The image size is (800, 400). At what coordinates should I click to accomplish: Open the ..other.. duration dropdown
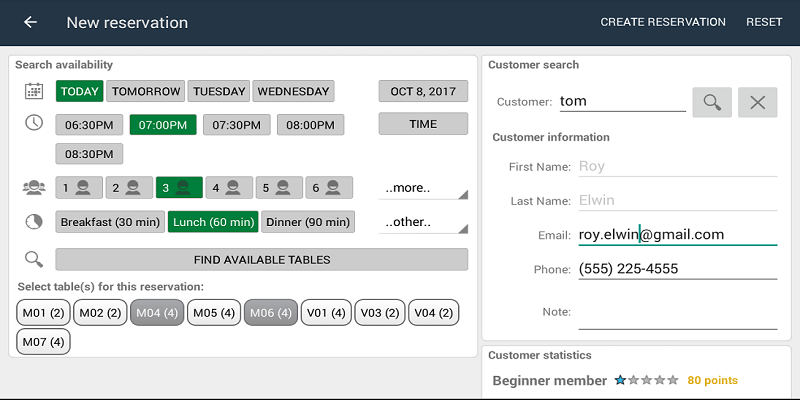click(422, 223)
